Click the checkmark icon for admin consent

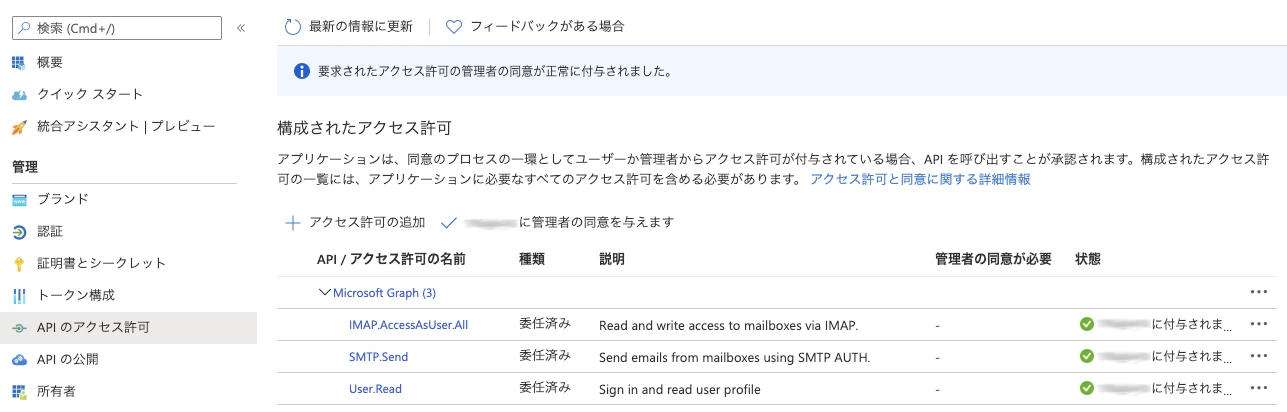click(x=447, y=223)
